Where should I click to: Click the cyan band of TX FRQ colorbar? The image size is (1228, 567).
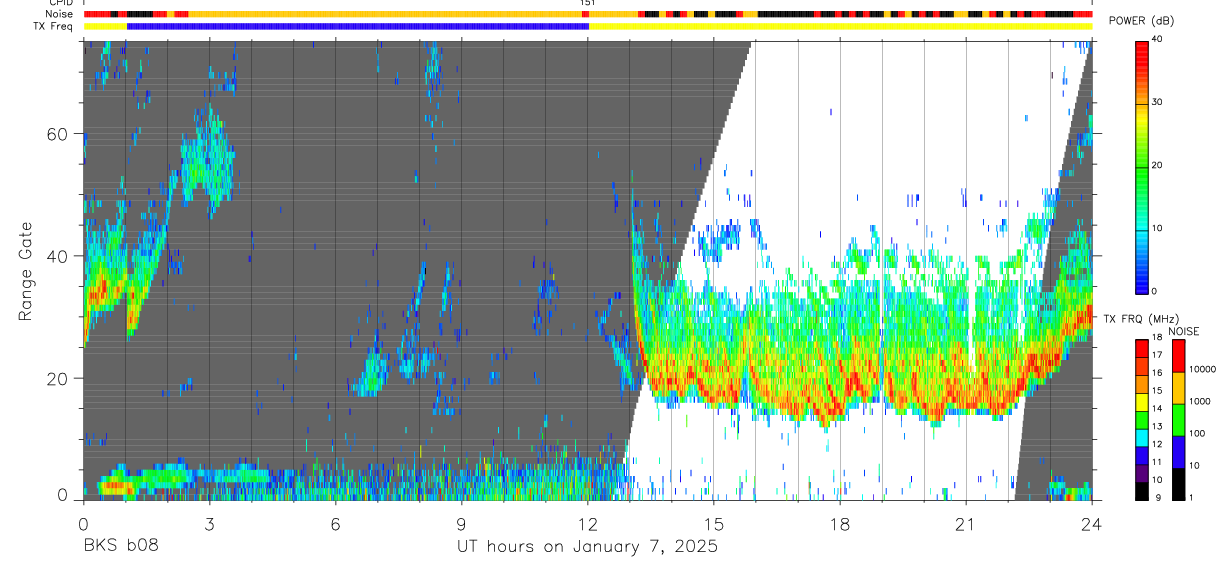coord(1141,437)
